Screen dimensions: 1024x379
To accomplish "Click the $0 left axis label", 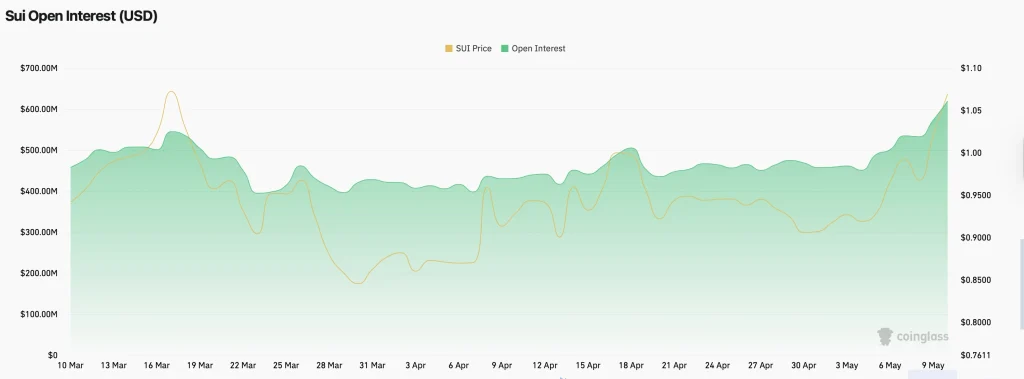I will (52, 355).
